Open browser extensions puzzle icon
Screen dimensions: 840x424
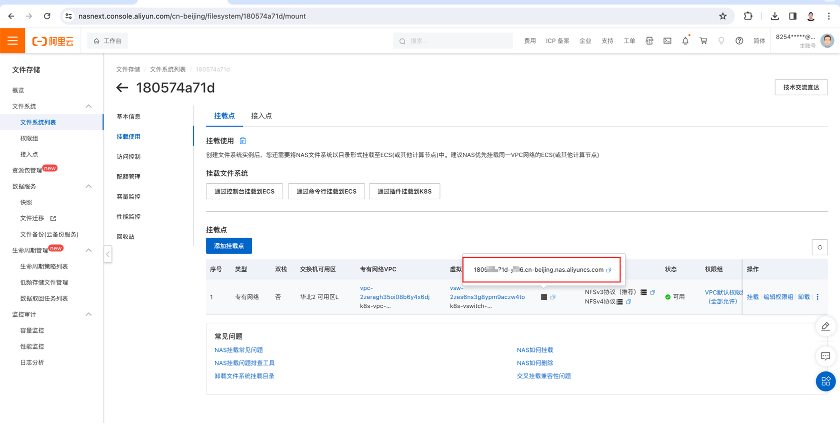(748, 16)
